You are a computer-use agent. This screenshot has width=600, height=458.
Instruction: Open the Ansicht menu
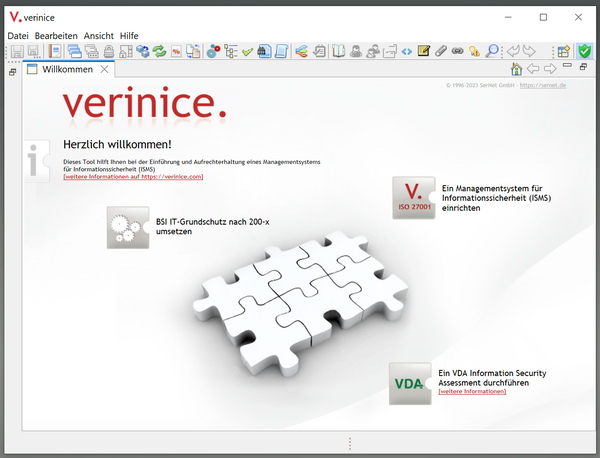click(x=99, y=35)
